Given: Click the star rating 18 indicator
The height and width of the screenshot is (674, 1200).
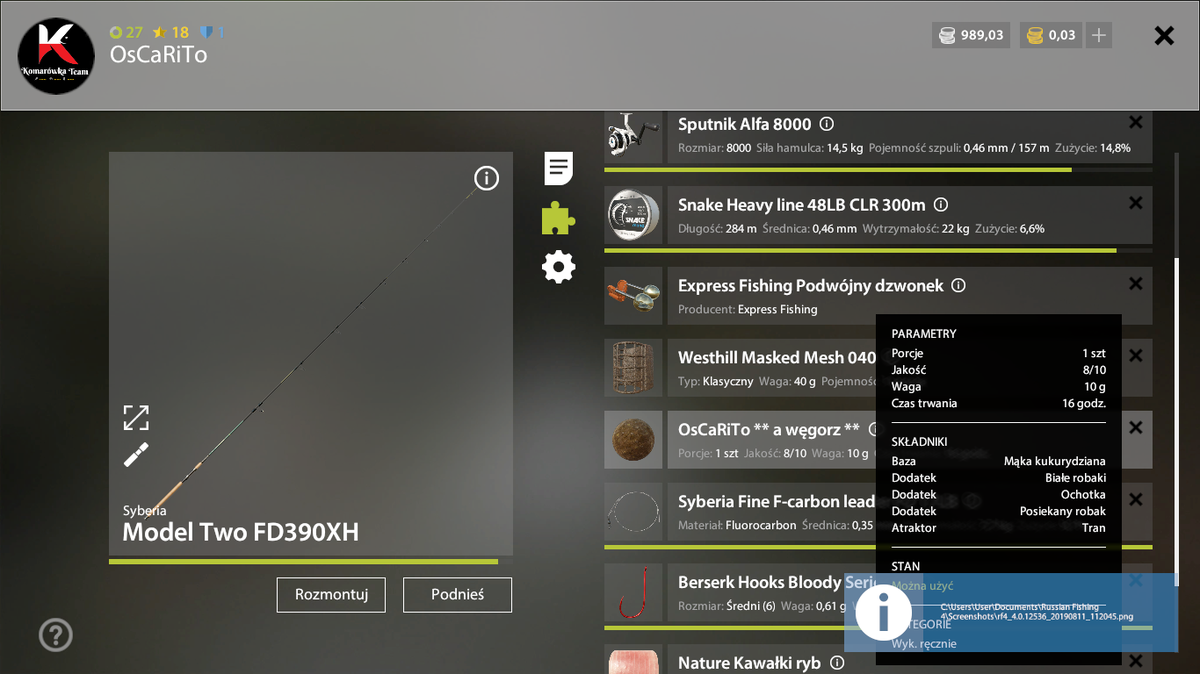Looking at the screenshot, I should 170,32.
